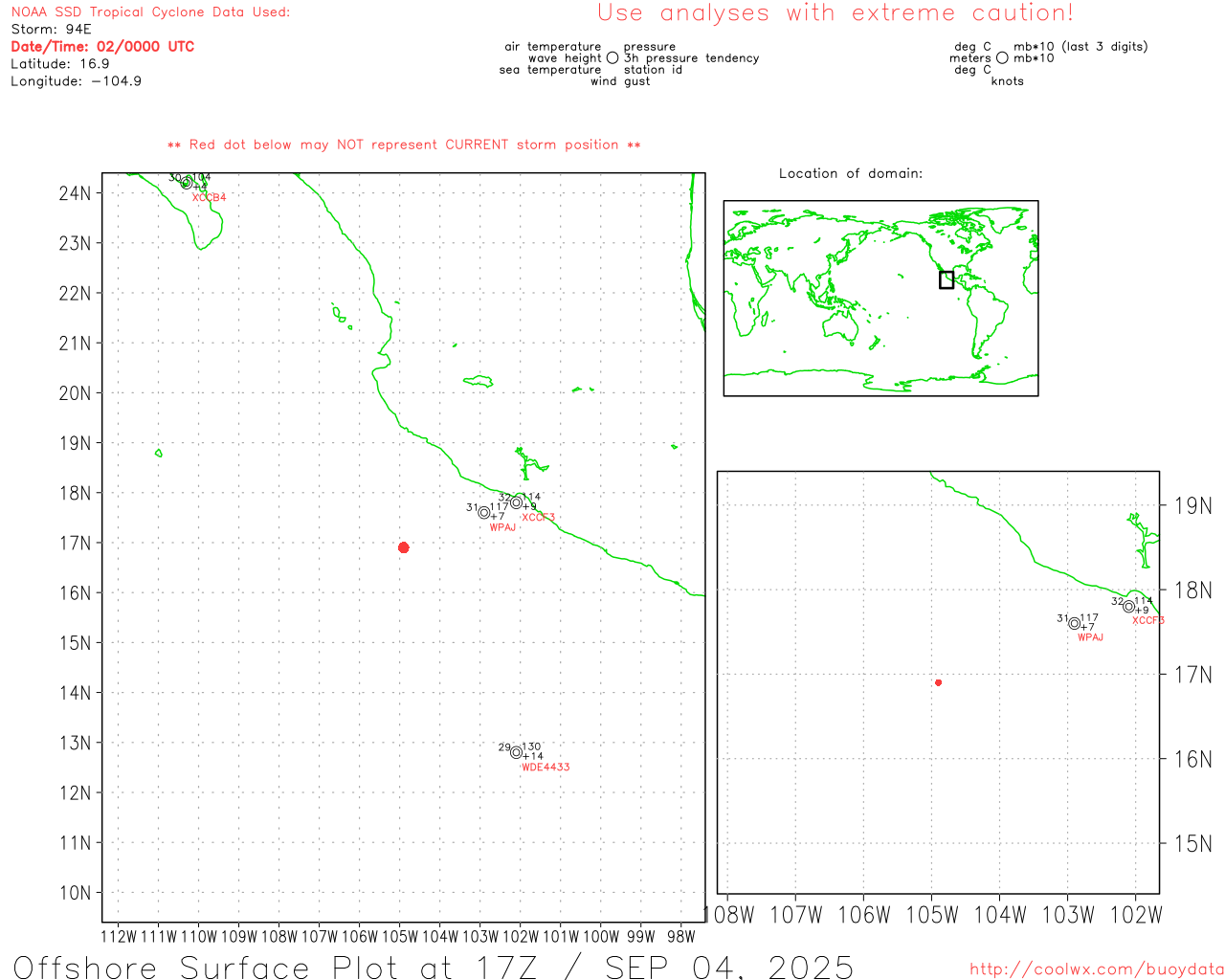The height and width of the screenshot is (980, 1225).
Task: Click the 13N latitude axis label
Action: coord(75,743)
